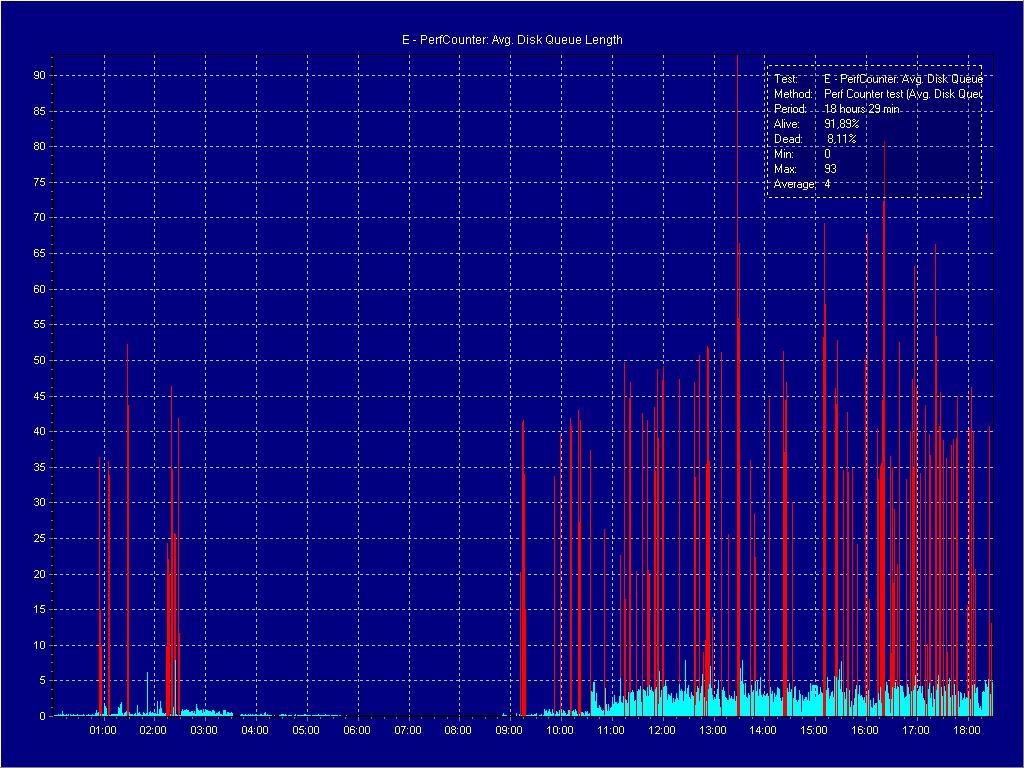Screen dimensions: 1024x768
Task: Click the 13:00 time axis label
Action: [x=713, y=731]
